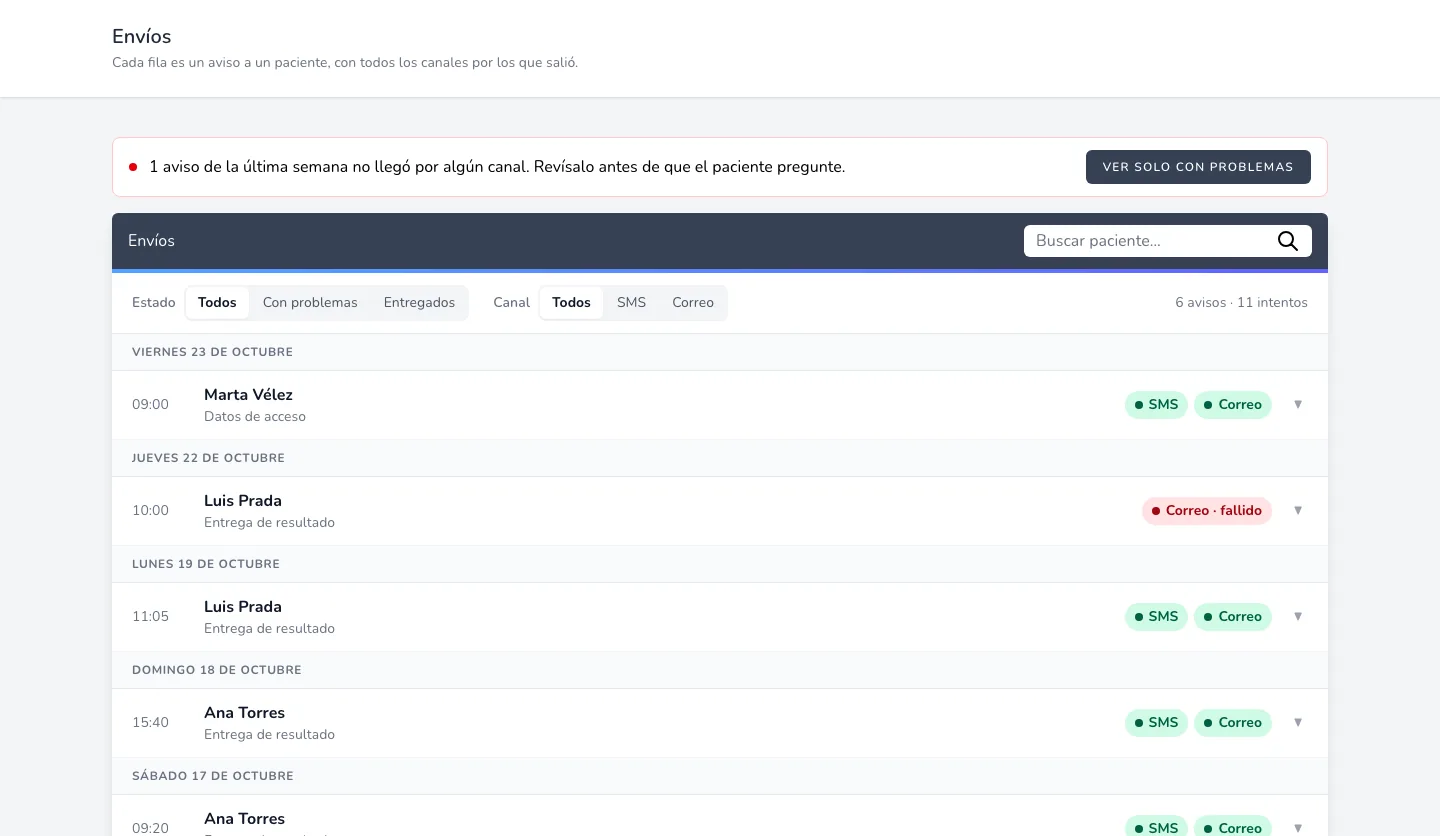
Task: Select the Correo channel filter
Action: click(x=693, y=303)
